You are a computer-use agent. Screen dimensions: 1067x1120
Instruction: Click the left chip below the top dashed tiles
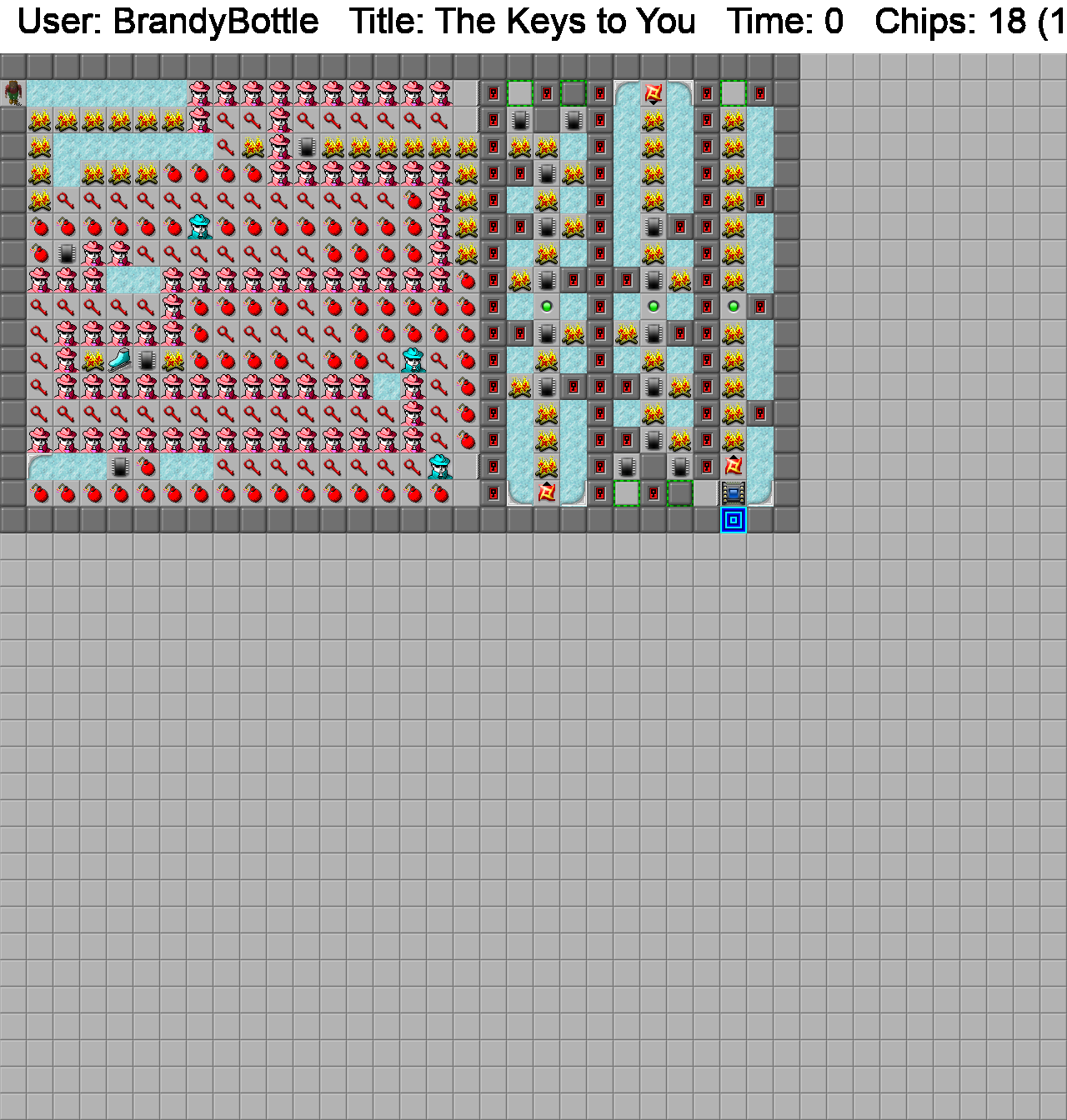(520, 120)
